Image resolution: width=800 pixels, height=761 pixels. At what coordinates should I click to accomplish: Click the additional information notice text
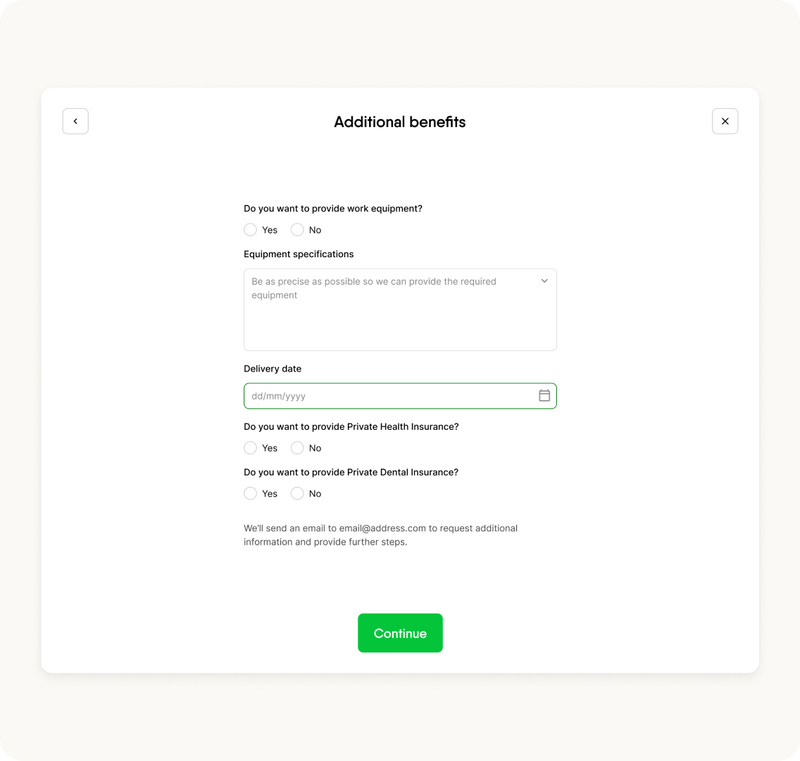tap(382, 534)
